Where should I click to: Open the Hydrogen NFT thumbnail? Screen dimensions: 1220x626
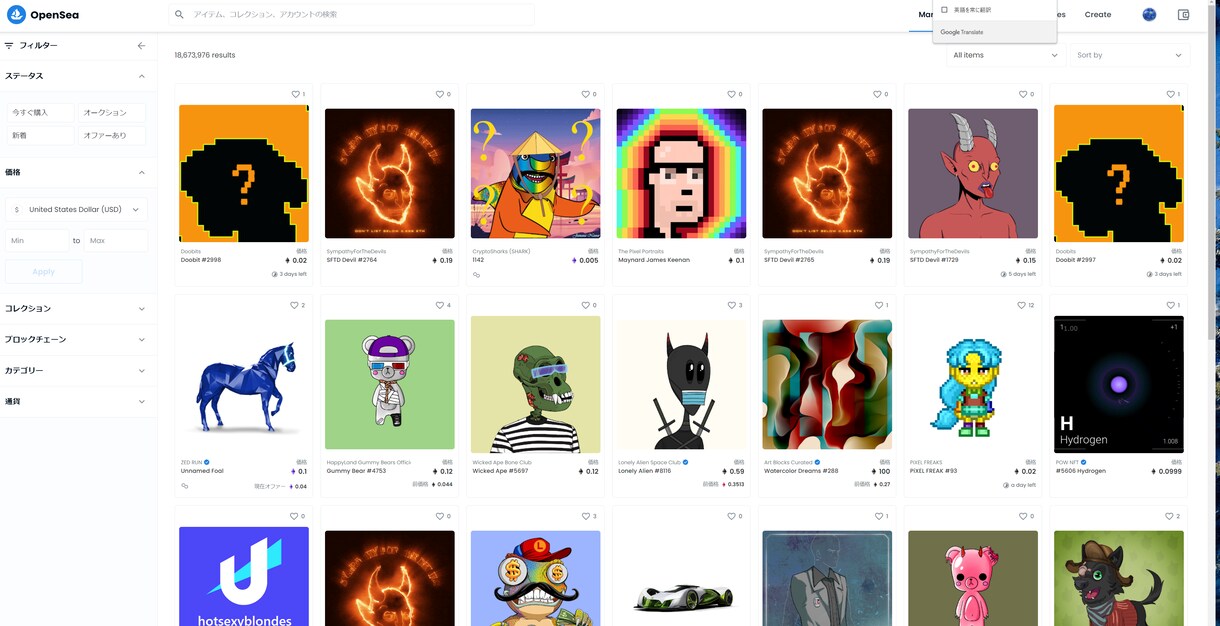pos(1119,384)
